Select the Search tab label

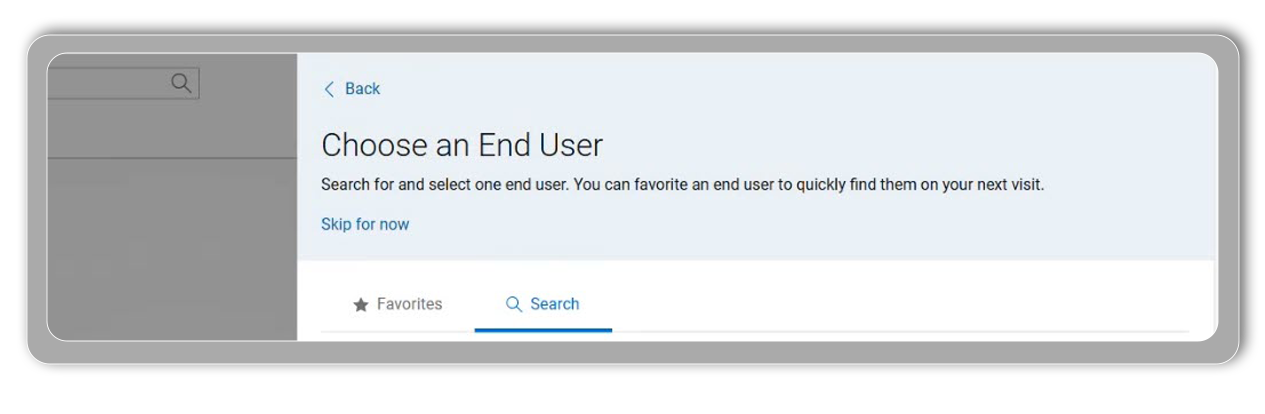tap(554, 304)
